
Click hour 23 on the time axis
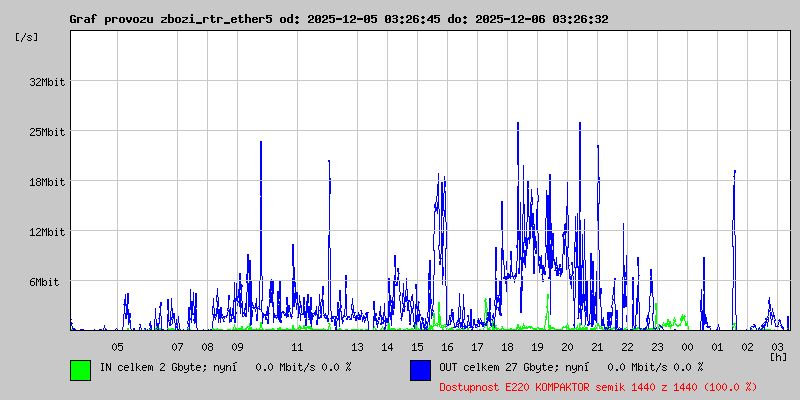(657, 347)
